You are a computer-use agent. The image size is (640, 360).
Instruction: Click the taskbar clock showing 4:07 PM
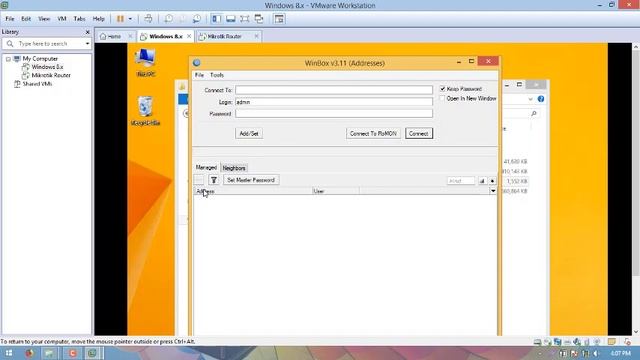(621, 353)
